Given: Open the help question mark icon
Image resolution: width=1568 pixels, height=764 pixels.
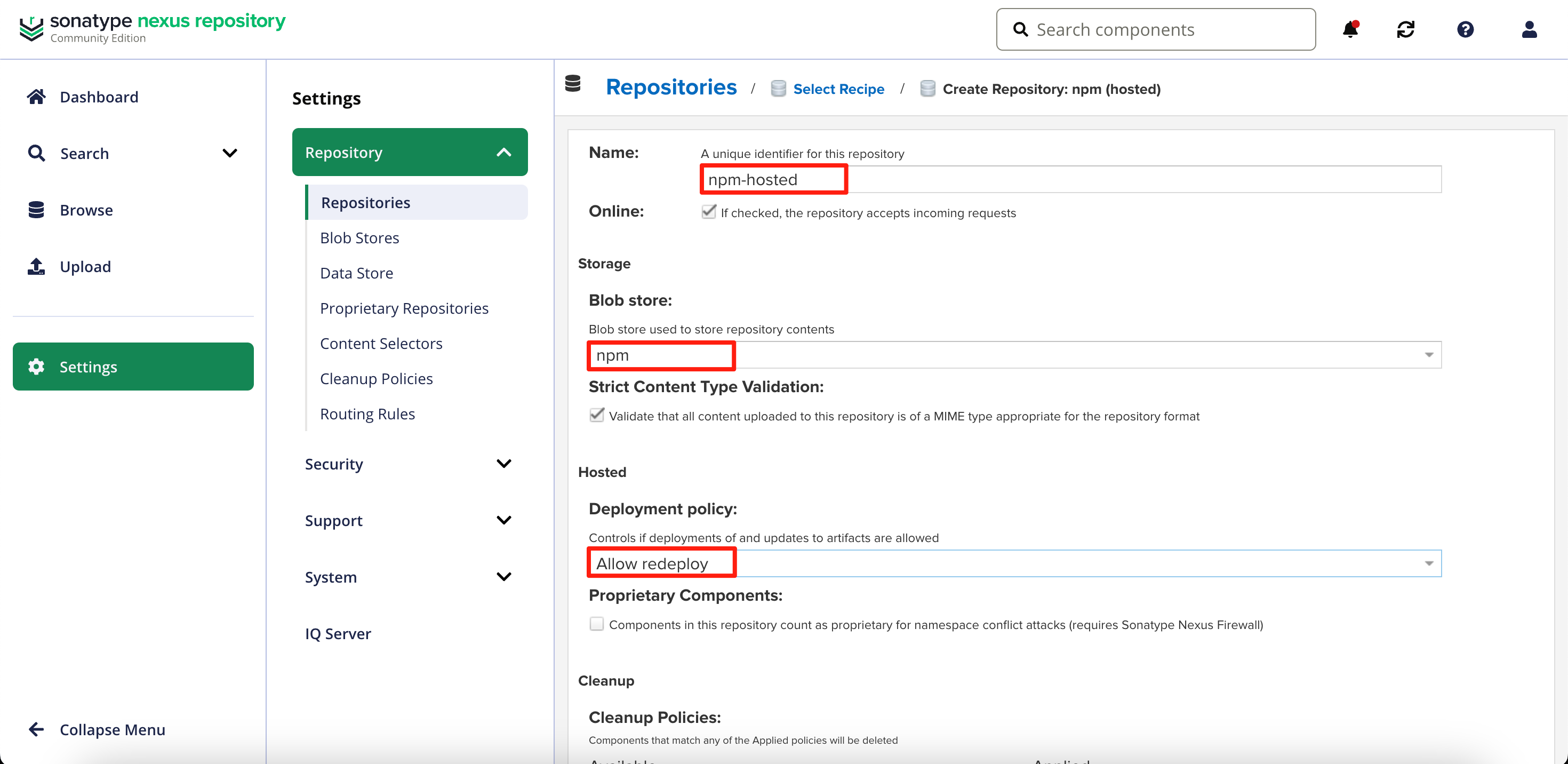Looking at the screenshot, I should (1465, 29).
